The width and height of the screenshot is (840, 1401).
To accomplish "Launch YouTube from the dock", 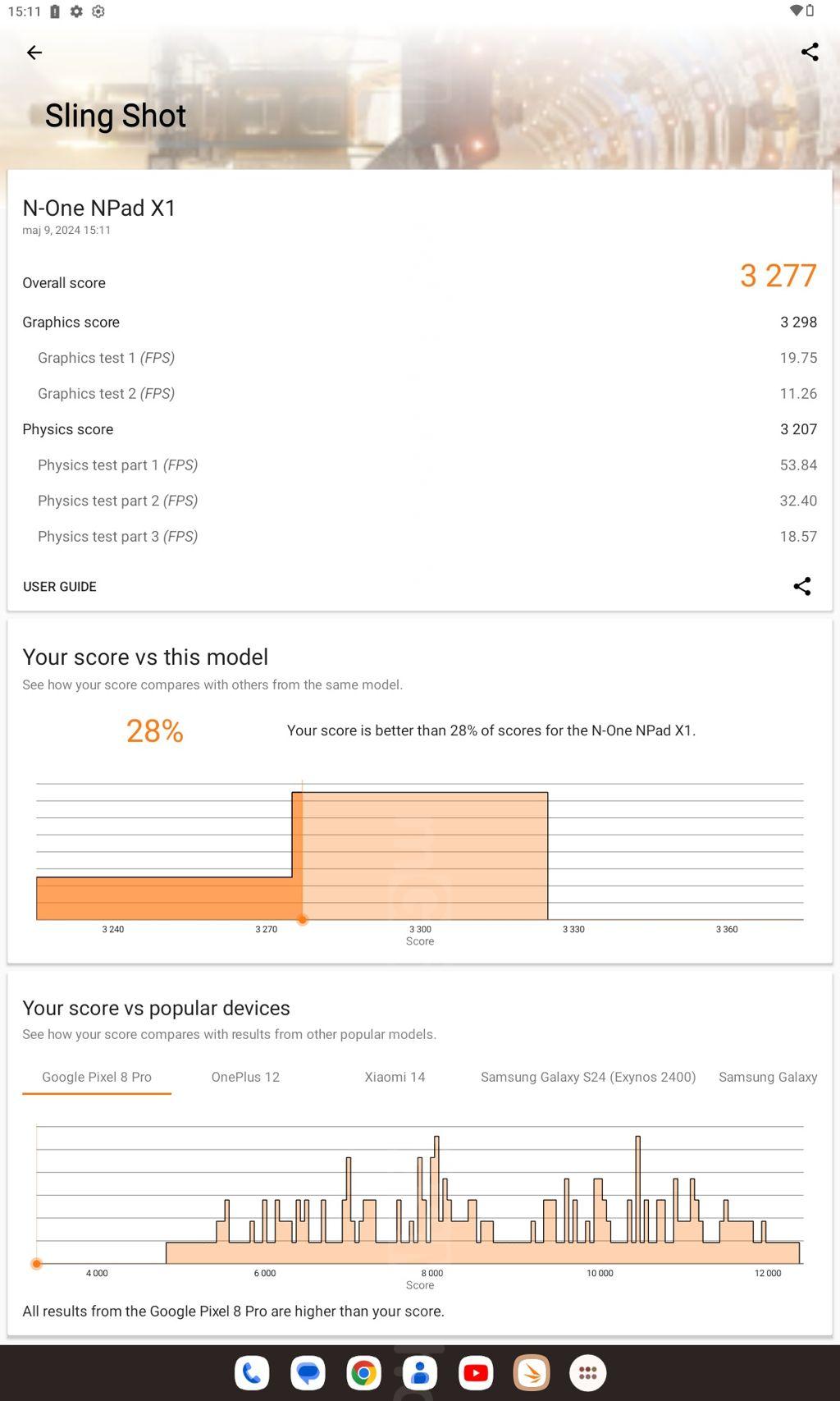I will coord(476,1373).
